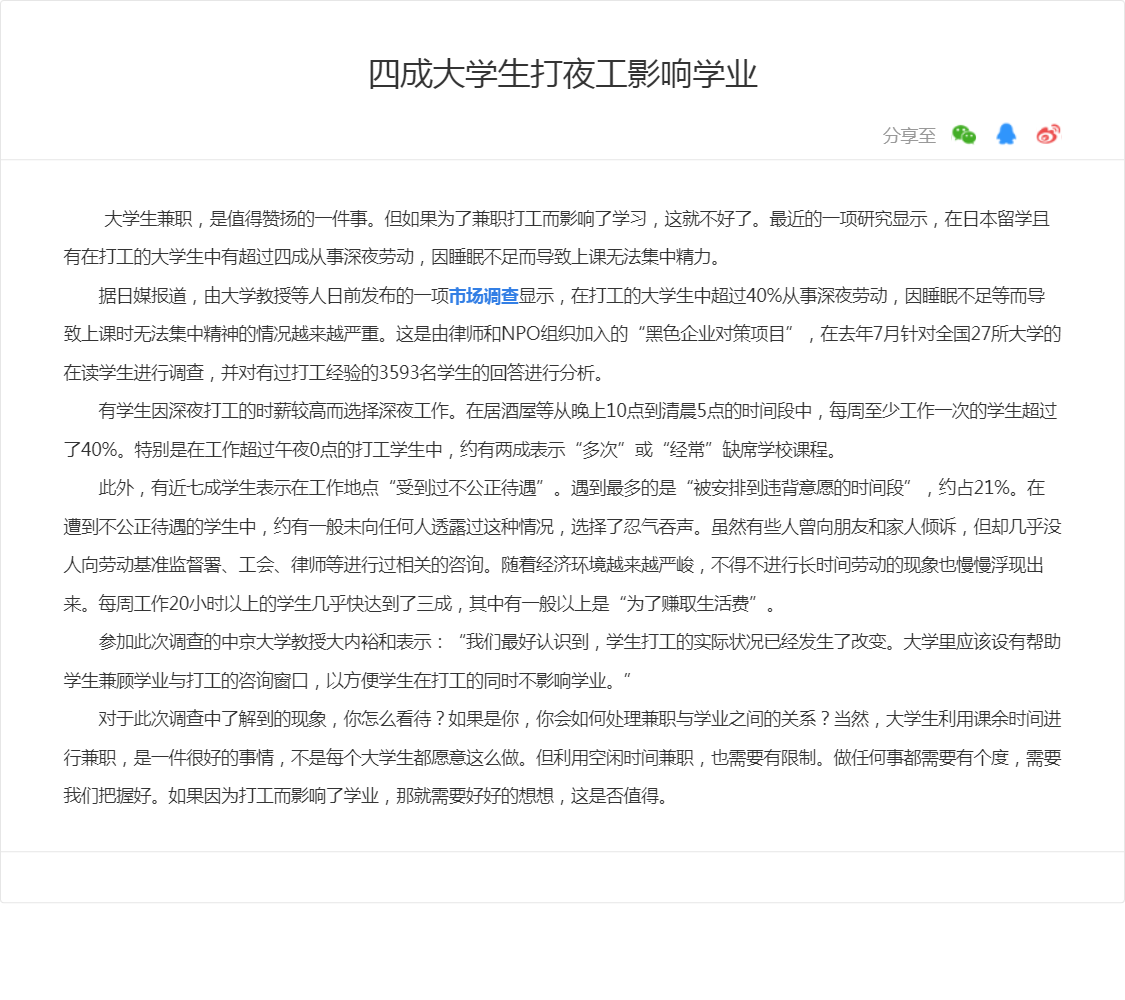This screenshot has width=1125, height=1000.
Task: Share article to Sina Weibo
Action: coord(1048,134)
